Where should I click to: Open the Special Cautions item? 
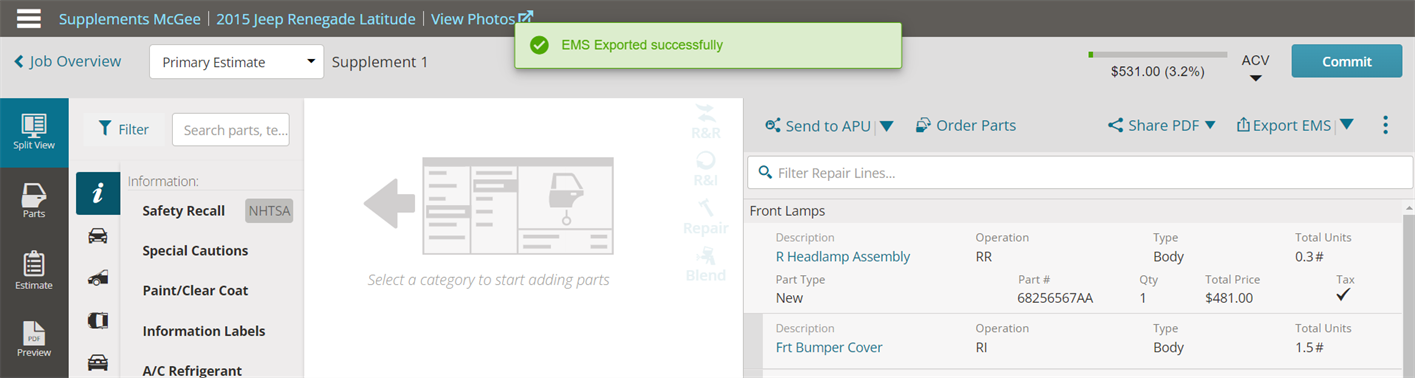point(195,251)
